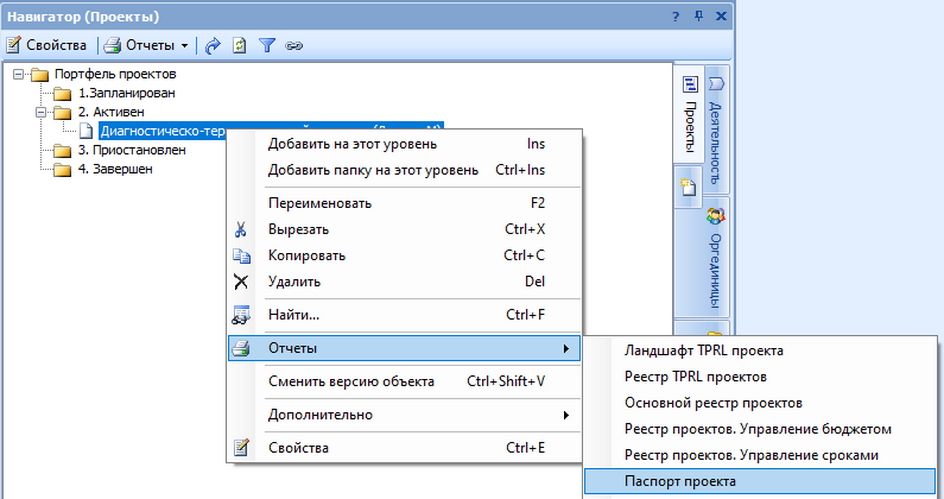This screenshot has width=944, height=499.
Task: Click the Свойства toolbar button
Action: (x=46, y=45)
